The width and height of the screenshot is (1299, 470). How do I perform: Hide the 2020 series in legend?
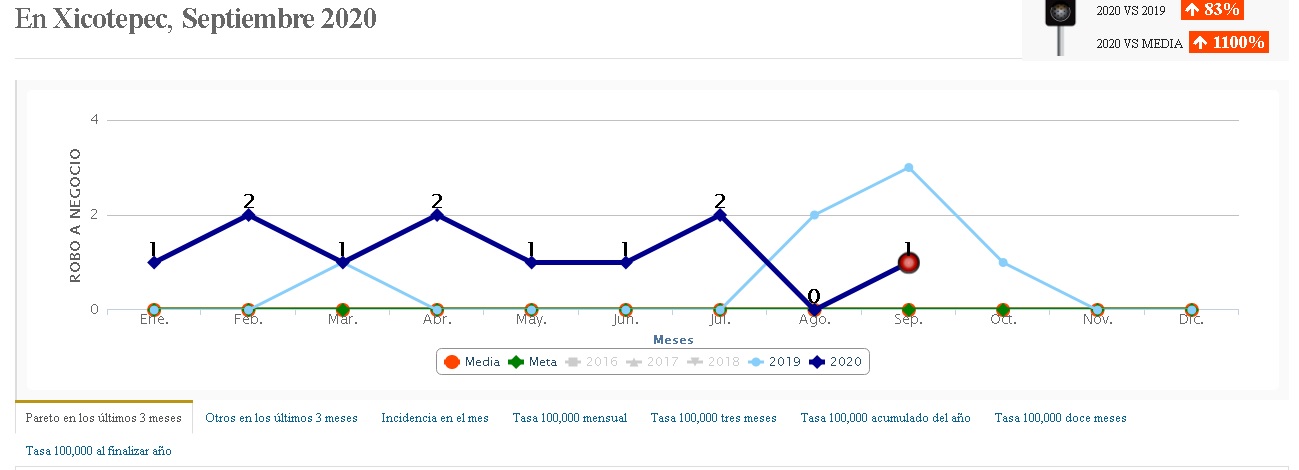point(836,362)
